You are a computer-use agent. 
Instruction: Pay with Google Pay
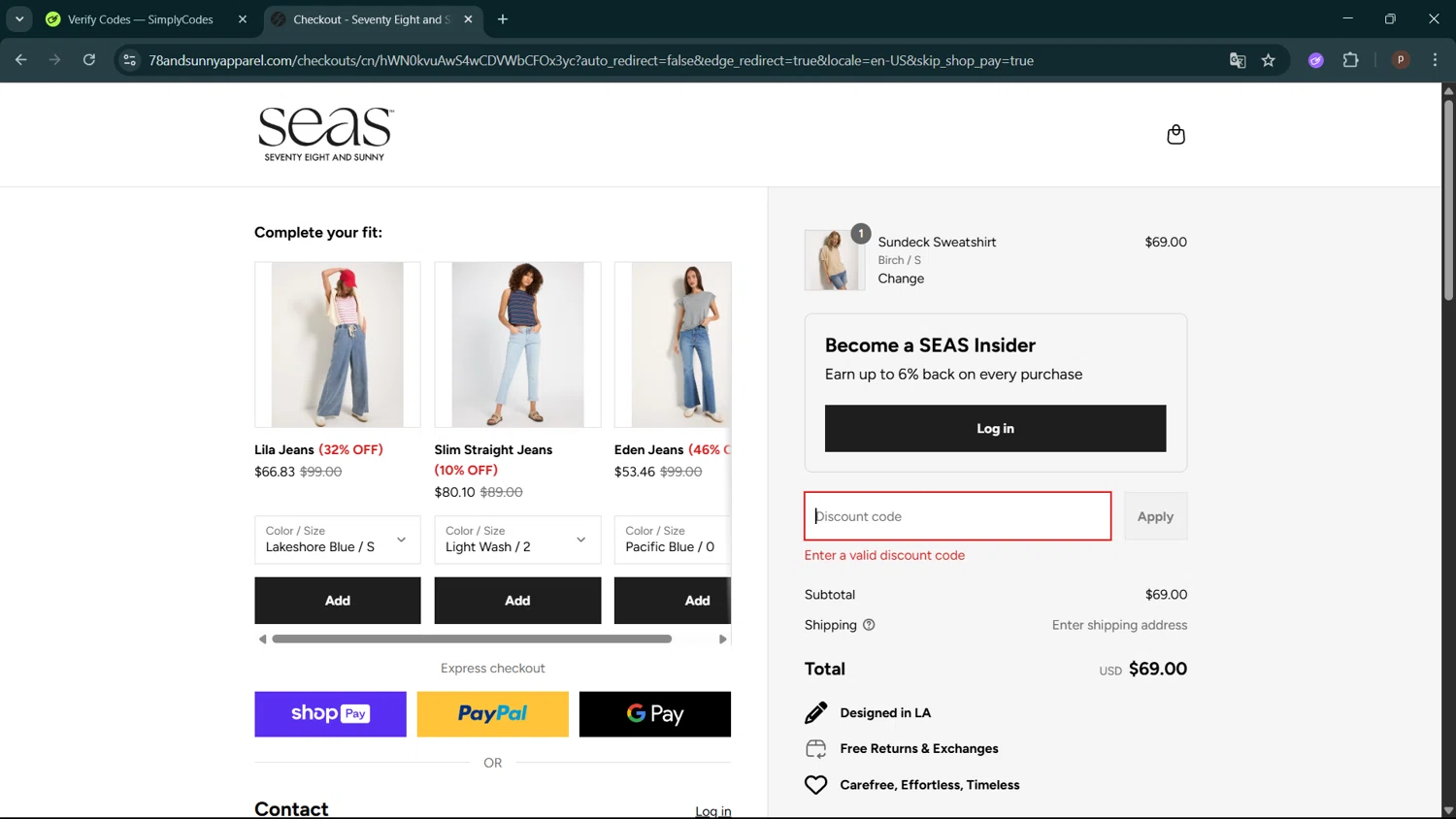coord(655,714)
